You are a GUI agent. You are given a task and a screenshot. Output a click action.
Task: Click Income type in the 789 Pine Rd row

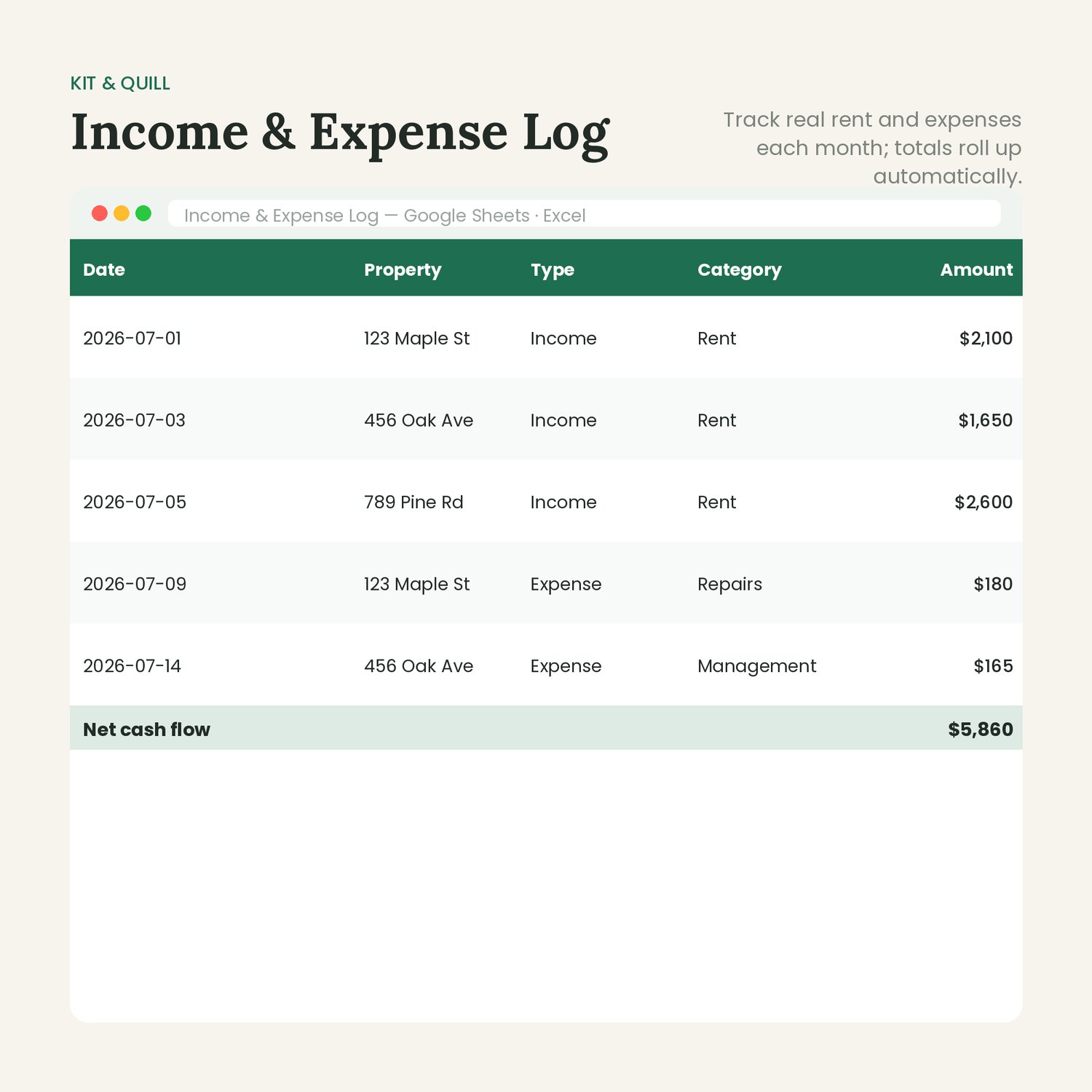tap(563, 502)
